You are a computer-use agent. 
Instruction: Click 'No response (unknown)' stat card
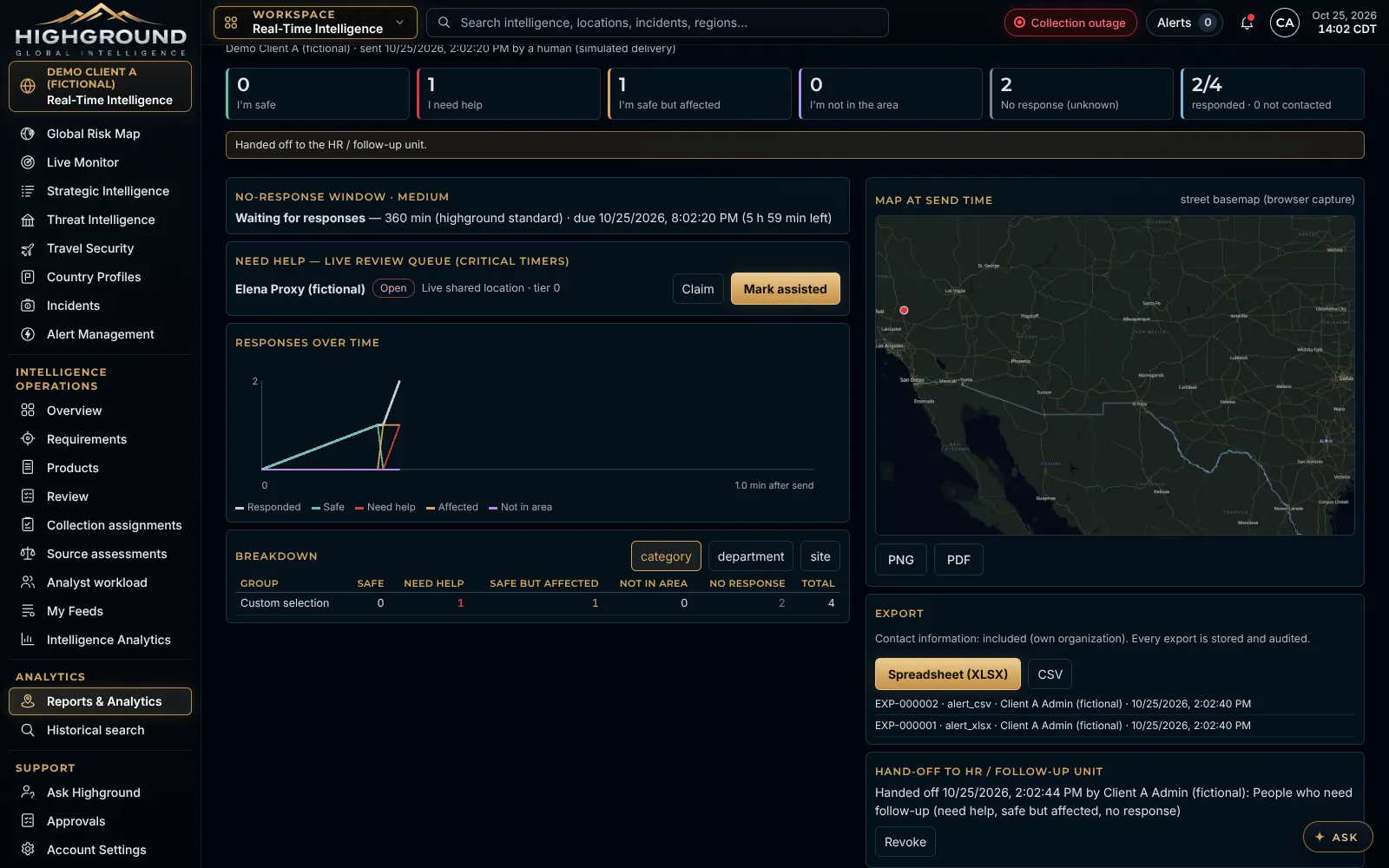(1082, 94)
